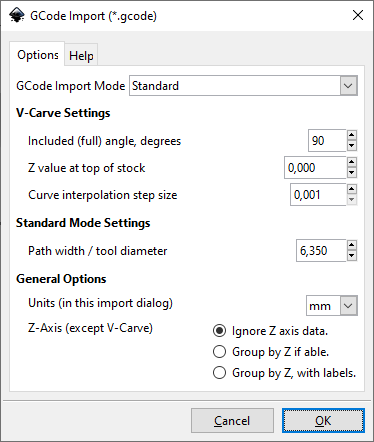Screen dimensions: 374x442
Task: Increase the included angle with up arrow
Action: pyautogui.click(x=352, y=135)
